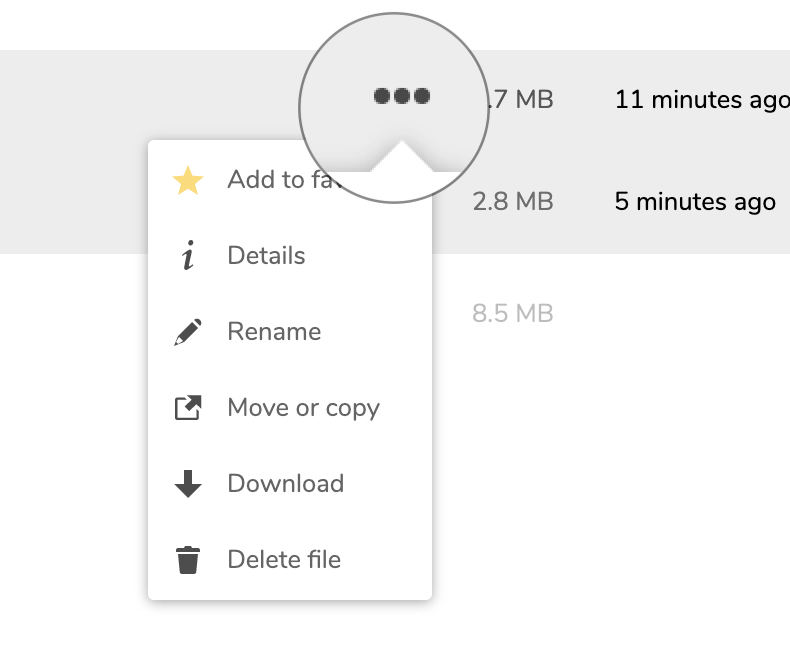The height and width of the screenshot is (646, 790).
Task: Choose the 'Move or copy' menu entry
Action: coord(303,408)
